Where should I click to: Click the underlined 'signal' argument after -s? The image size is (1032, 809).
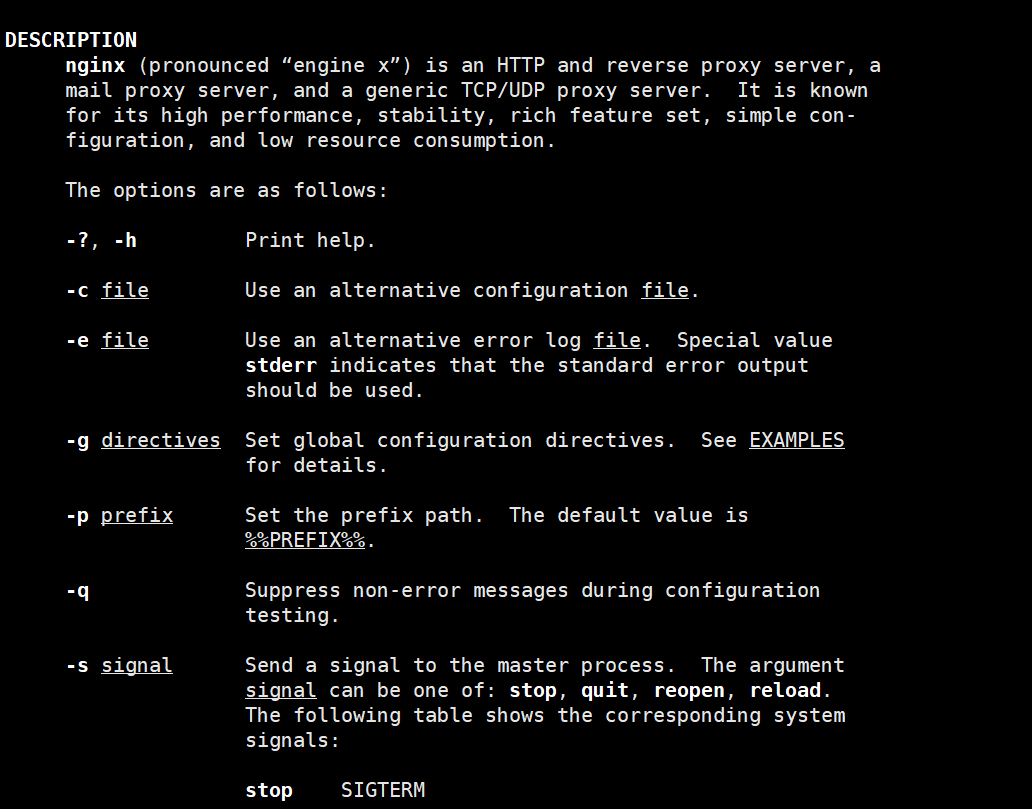tap(137, 665)
